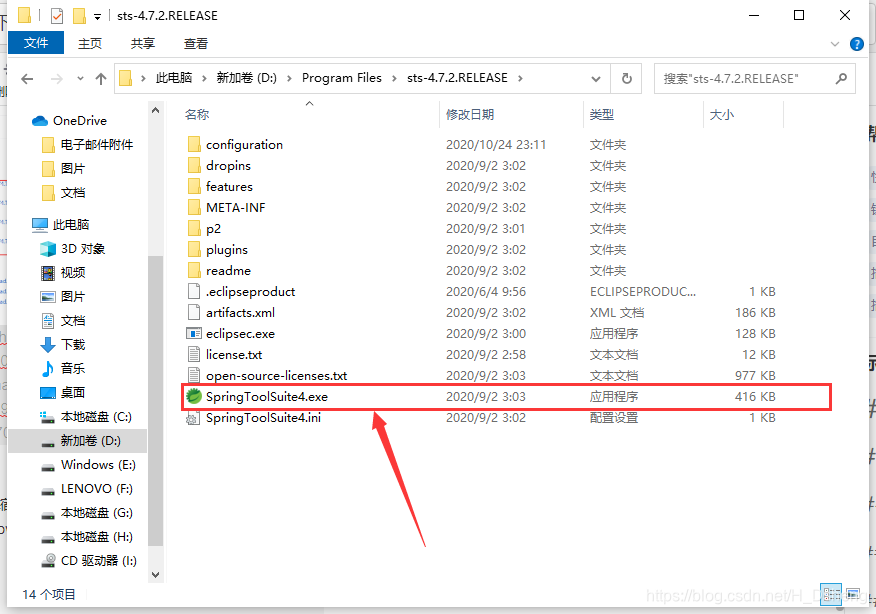The width and height of the screenshot is (876, 614).
Task: Select the p2 folder icon
Action: [194, 229]
